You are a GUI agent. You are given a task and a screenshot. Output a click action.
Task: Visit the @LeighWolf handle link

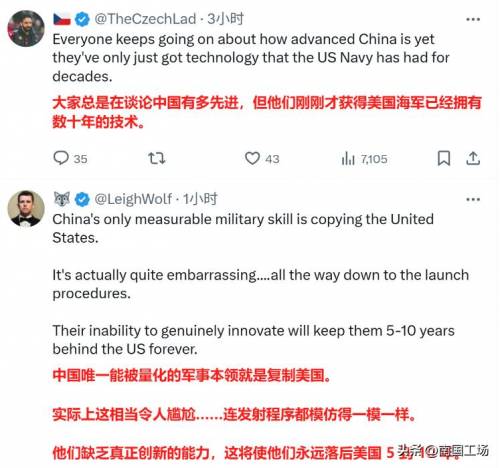point(133,199)
